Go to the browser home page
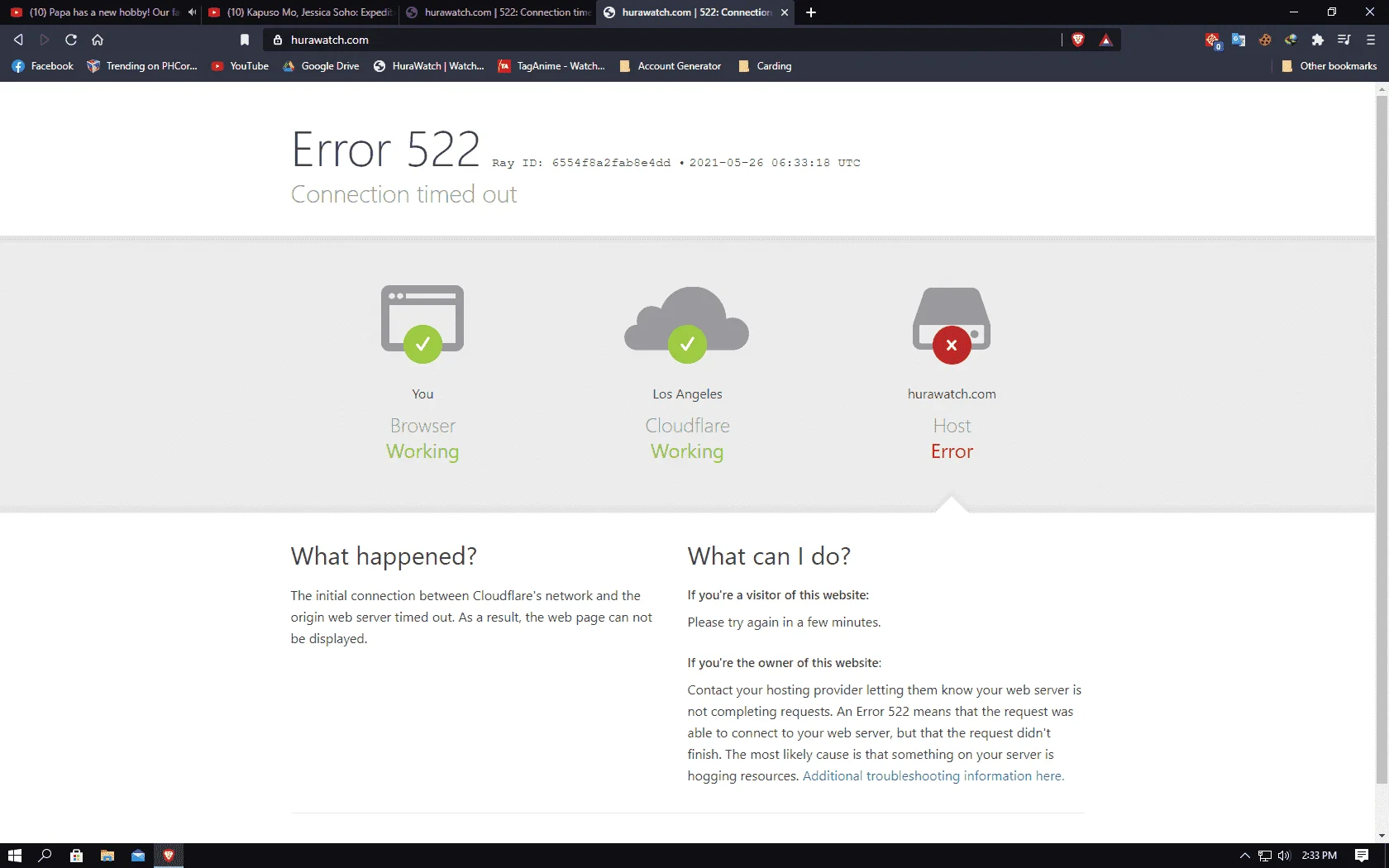 pyautogui.click(x=98, y=40)
